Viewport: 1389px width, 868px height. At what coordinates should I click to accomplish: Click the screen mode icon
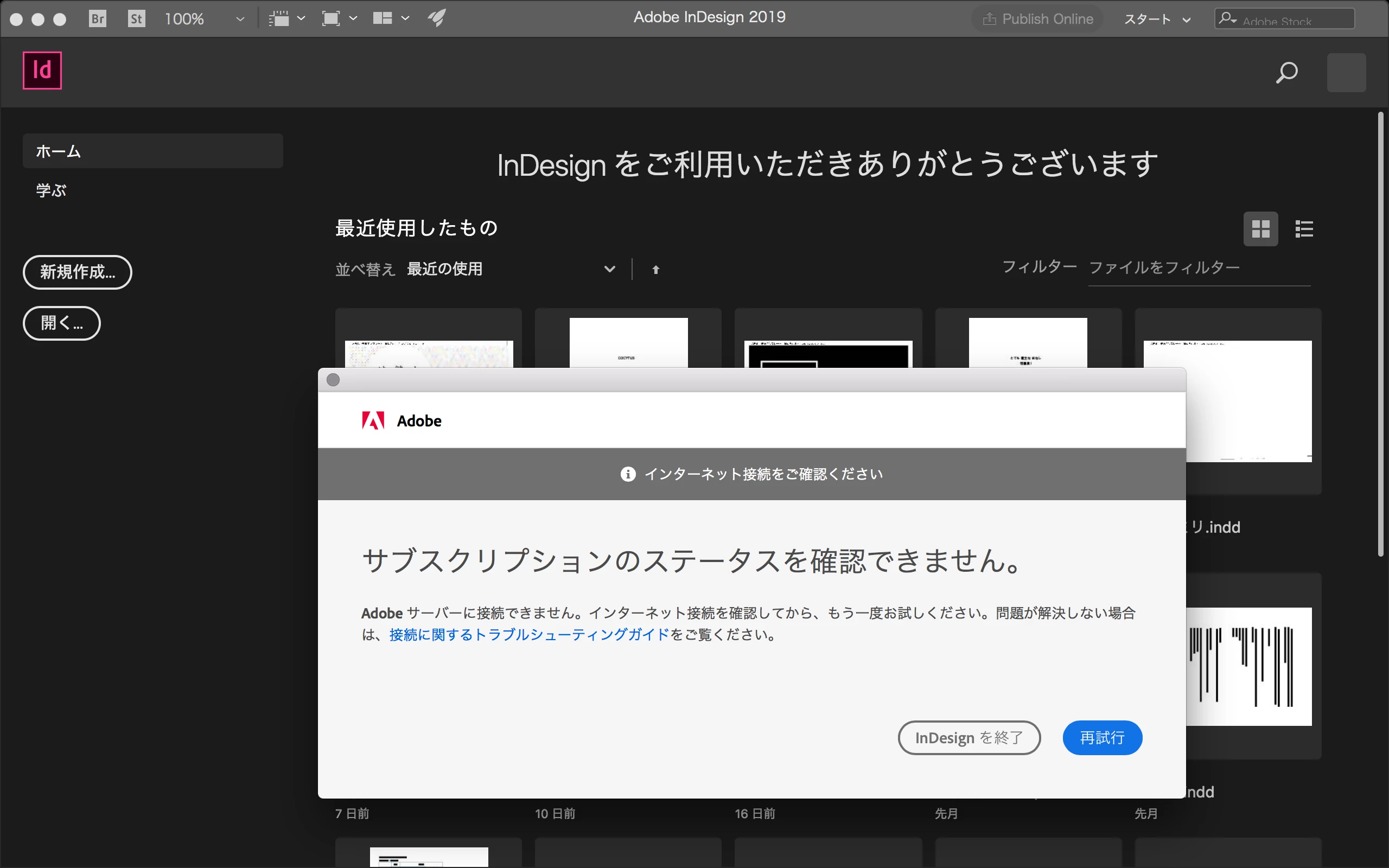(x=331, y=18)
